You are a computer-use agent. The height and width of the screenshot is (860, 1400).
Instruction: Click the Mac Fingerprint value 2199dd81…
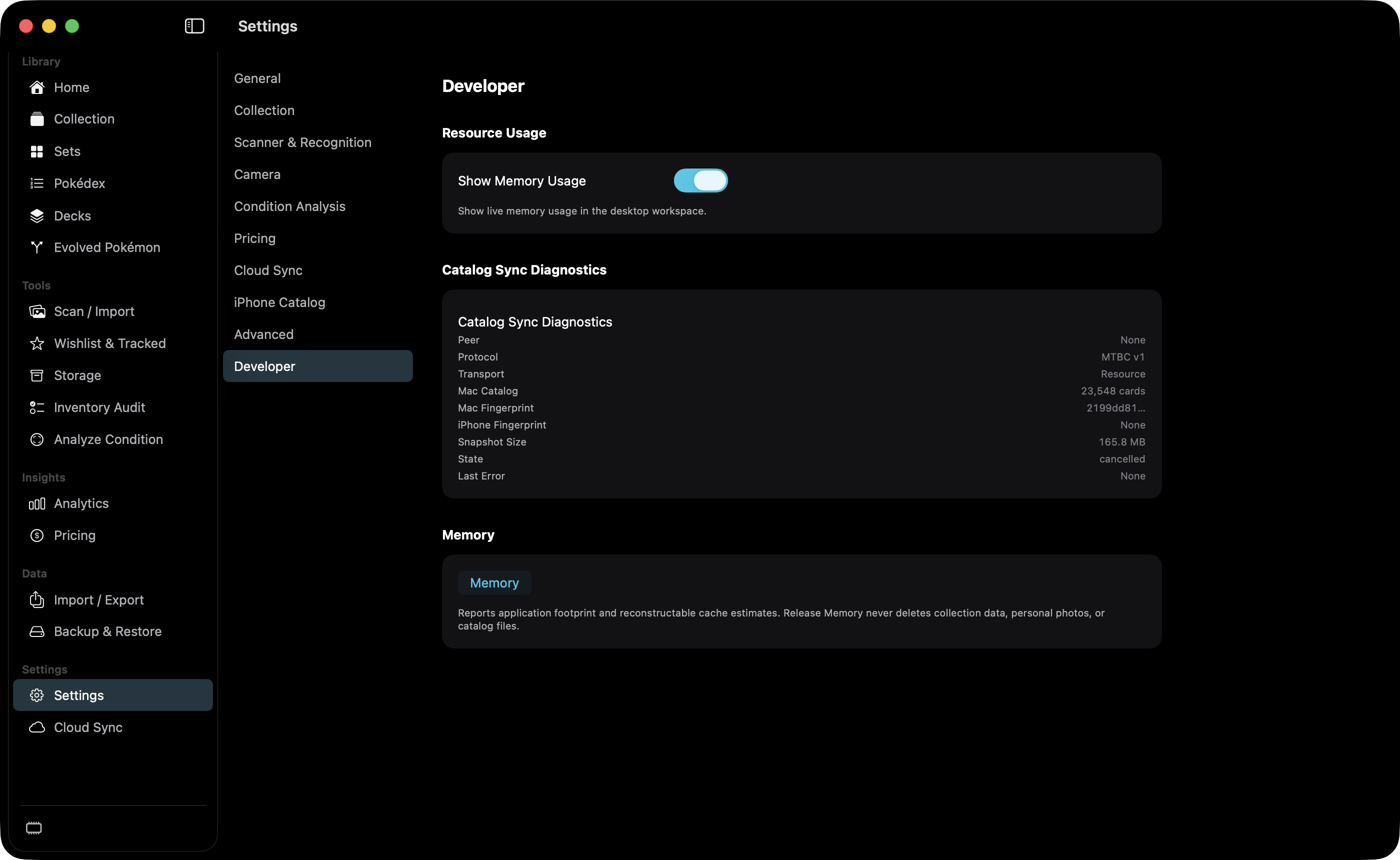click(x=1115, y=408)
